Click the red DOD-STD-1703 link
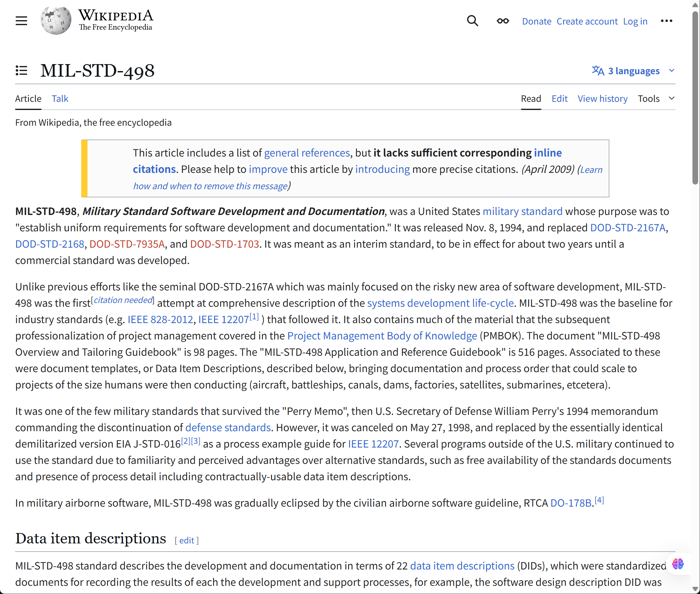 pyautogui.click(x=225, y=245)
